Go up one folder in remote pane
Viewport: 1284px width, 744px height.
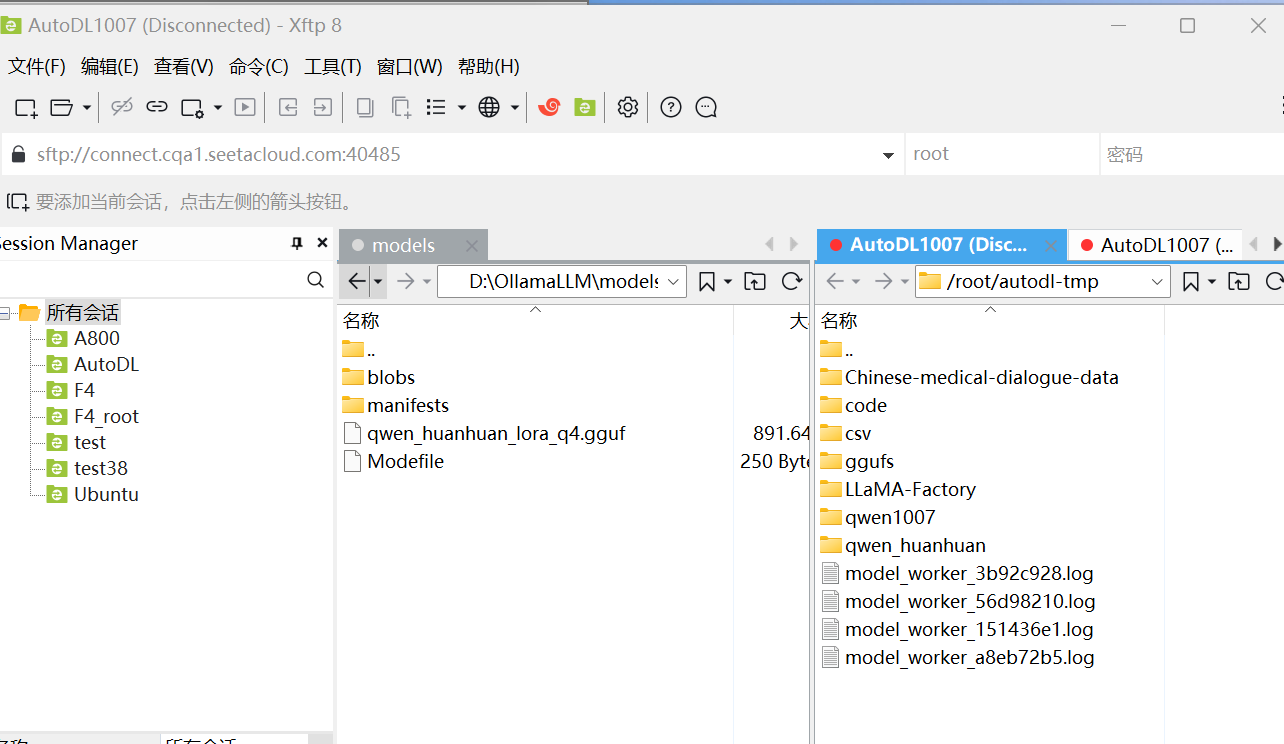pos(1239,282)
